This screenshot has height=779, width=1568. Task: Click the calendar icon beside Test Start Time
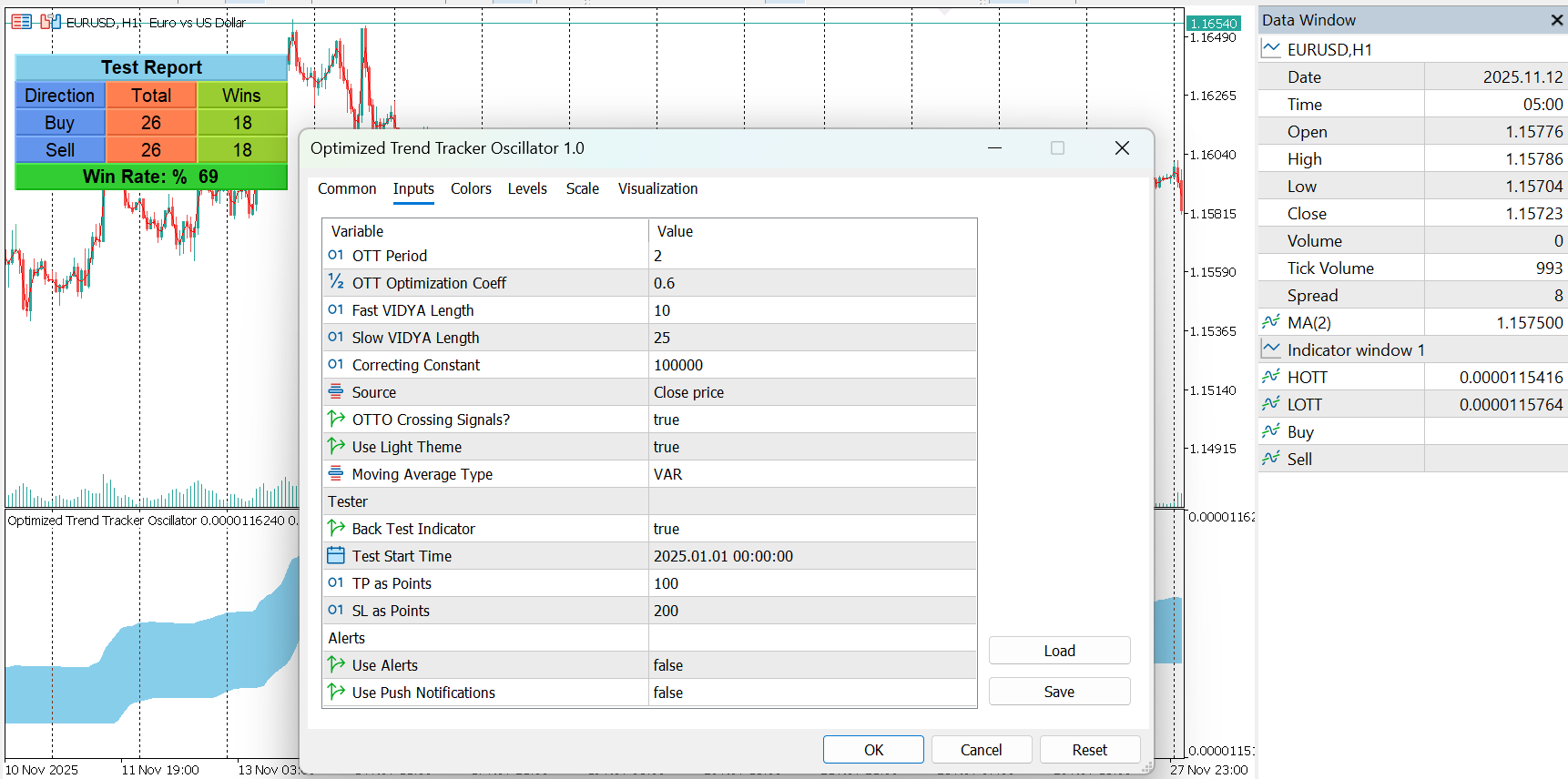click(336, 555)
